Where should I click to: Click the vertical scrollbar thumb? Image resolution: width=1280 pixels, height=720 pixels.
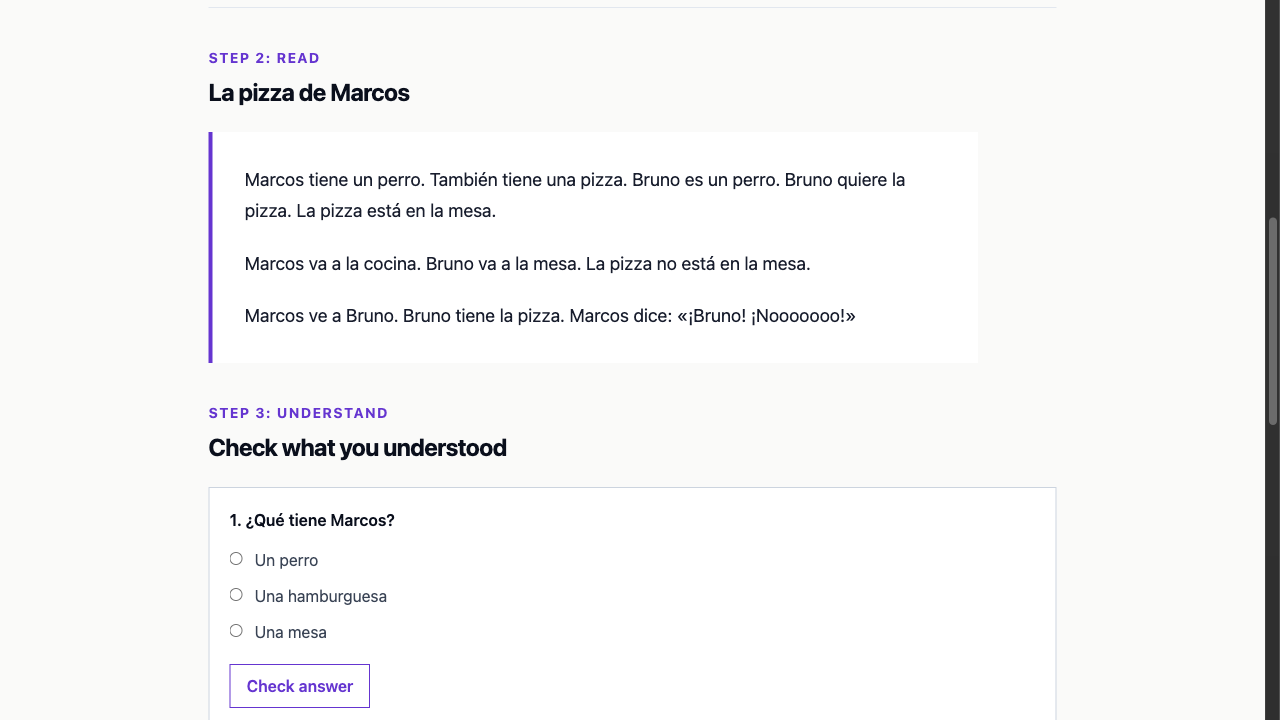pos(1273,321)
